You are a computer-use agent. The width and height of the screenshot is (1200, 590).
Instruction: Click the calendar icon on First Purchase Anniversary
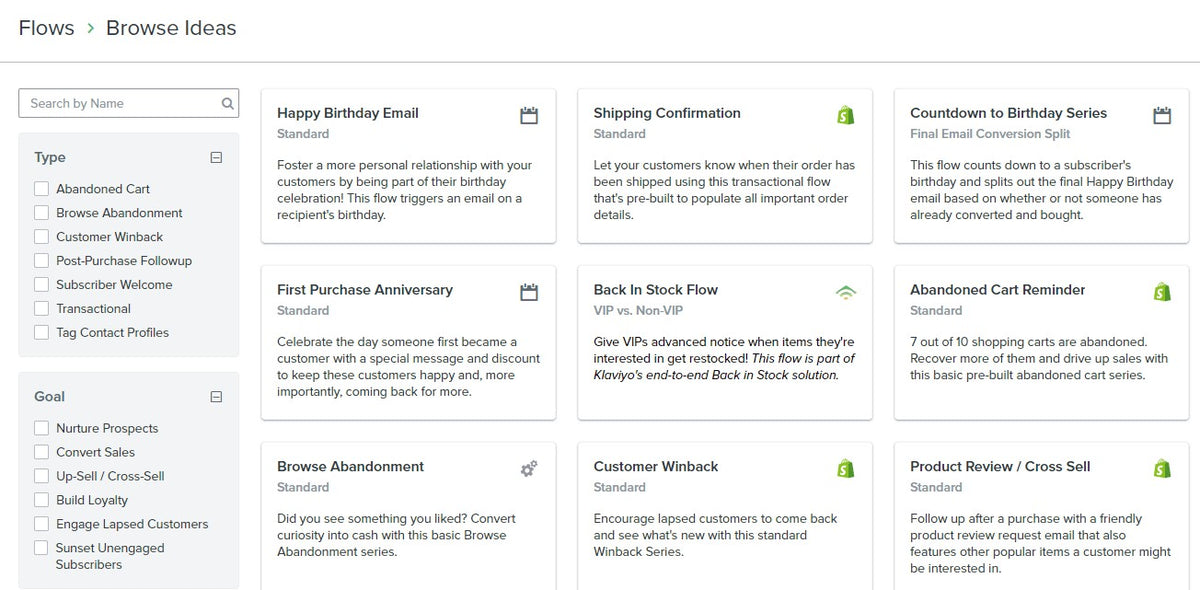coord(529,293)
